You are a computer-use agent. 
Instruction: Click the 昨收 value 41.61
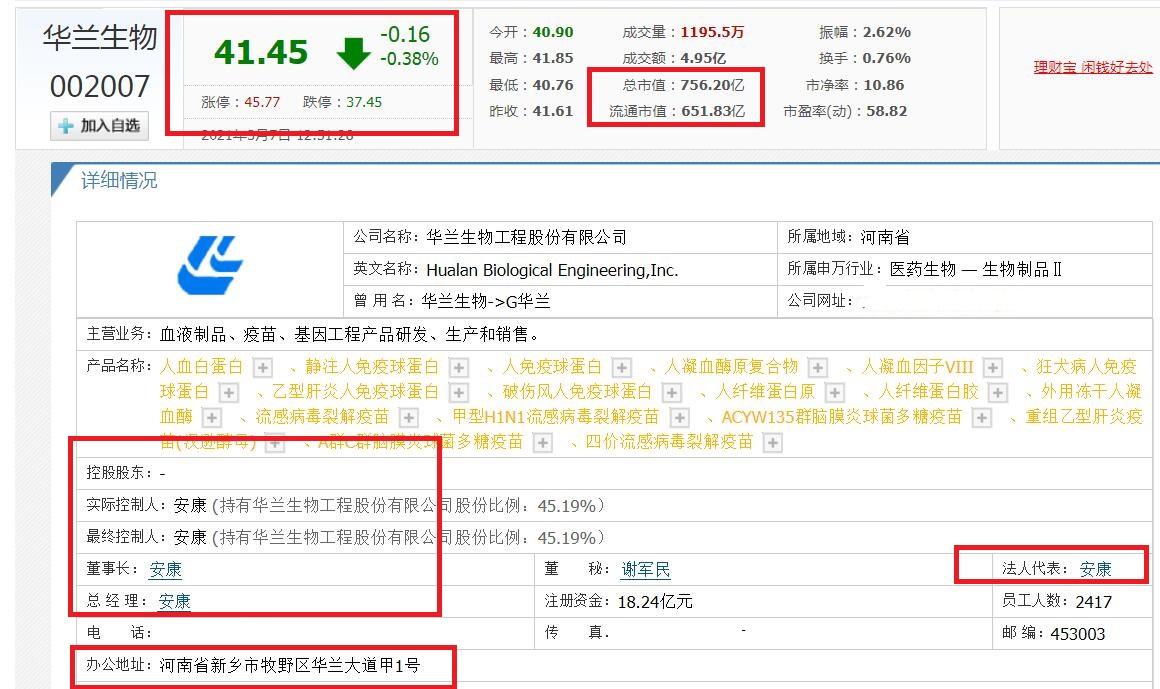(x=553, y=111)
